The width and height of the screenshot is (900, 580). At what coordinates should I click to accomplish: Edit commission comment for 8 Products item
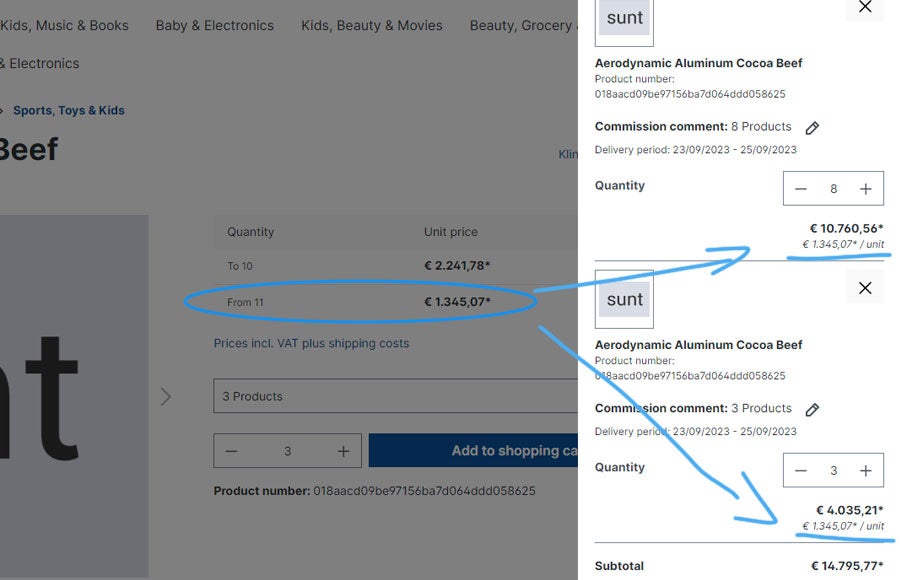click(812, 128)
